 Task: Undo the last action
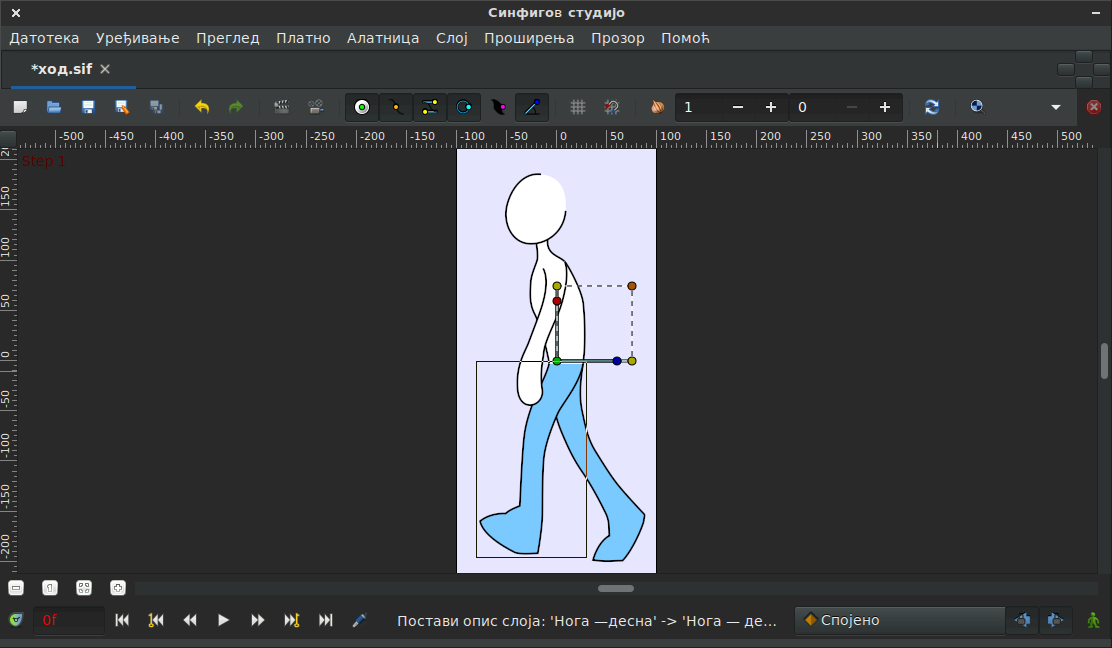pyautogui.click(x=200, y=107)
